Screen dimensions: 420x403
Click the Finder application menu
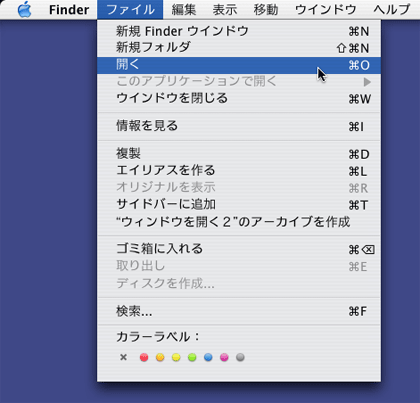69,10
